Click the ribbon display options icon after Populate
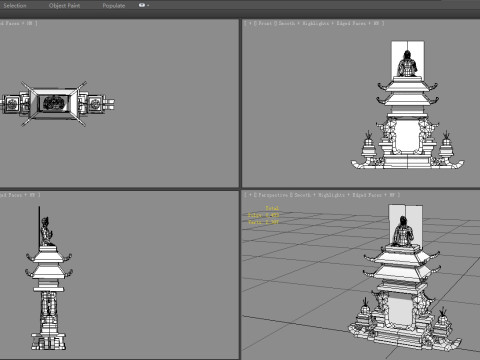This screenshot has width=480, height=360. 144,5
